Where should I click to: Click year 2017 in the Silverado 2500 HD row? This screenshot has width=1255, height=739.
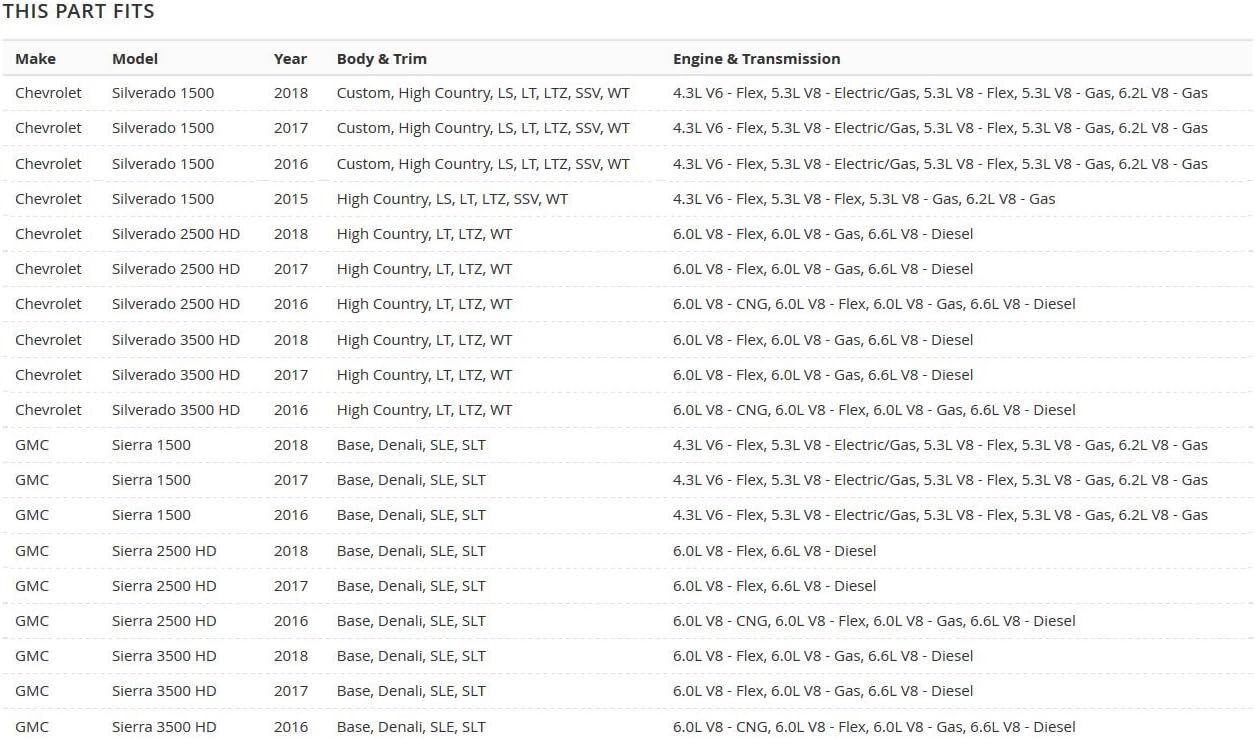pos(291,269)
